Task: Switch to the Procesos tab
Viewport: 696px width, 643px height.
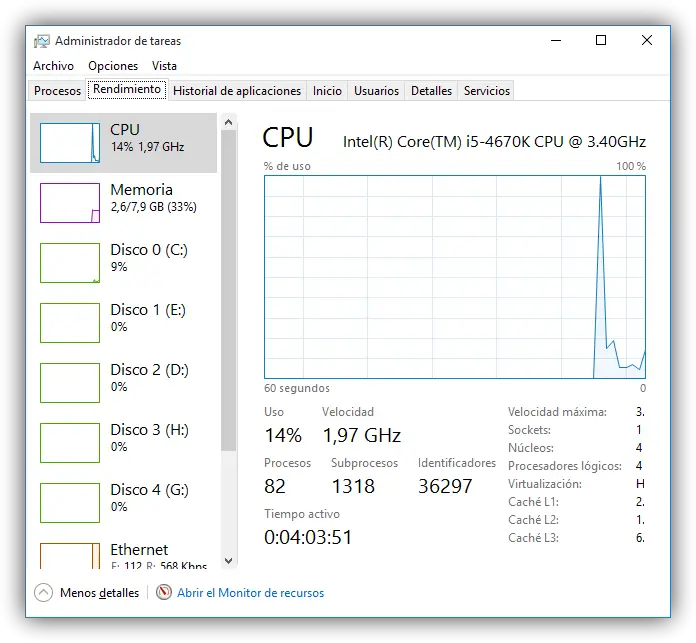Action: coord(57,91)
